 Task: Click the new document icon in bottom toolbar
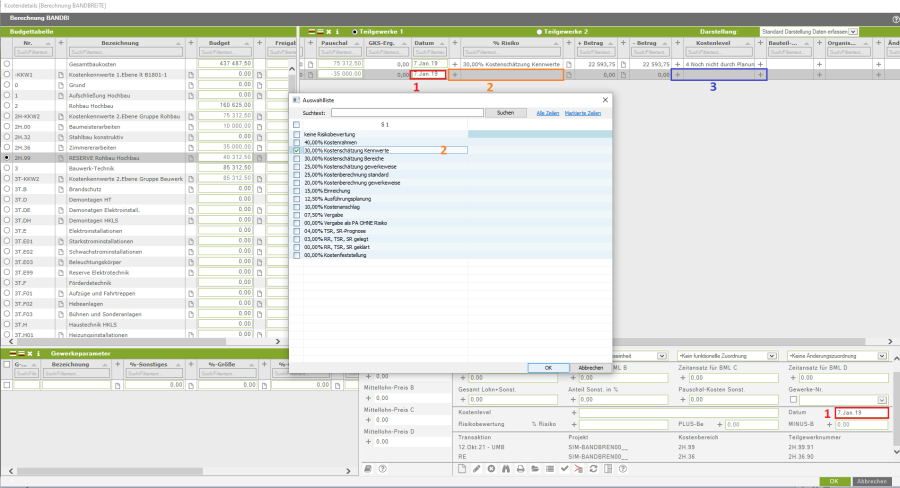pos(462,469)
